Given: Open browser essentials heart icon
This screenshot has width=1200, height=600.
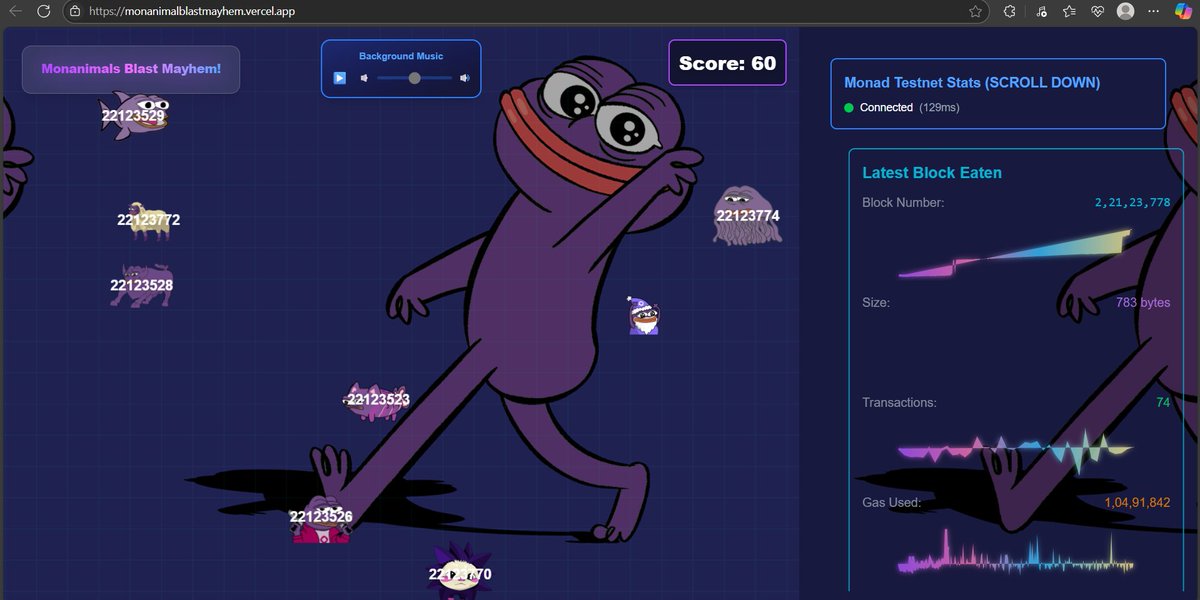Looking at the screenshot, I should (1097, 12).
